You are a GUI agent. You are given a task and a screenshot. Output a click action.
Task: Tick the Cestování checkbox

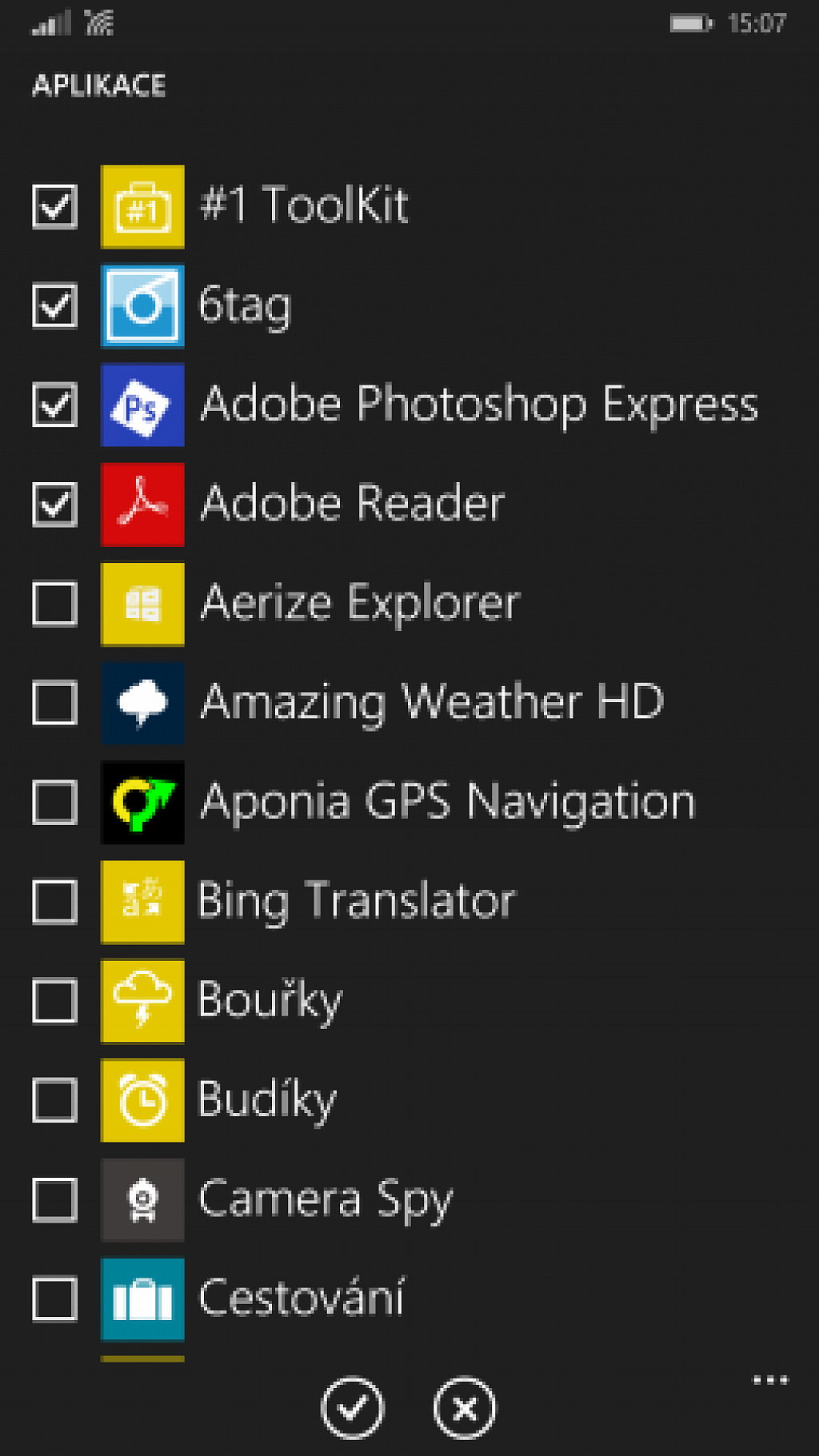(54, 1299)
